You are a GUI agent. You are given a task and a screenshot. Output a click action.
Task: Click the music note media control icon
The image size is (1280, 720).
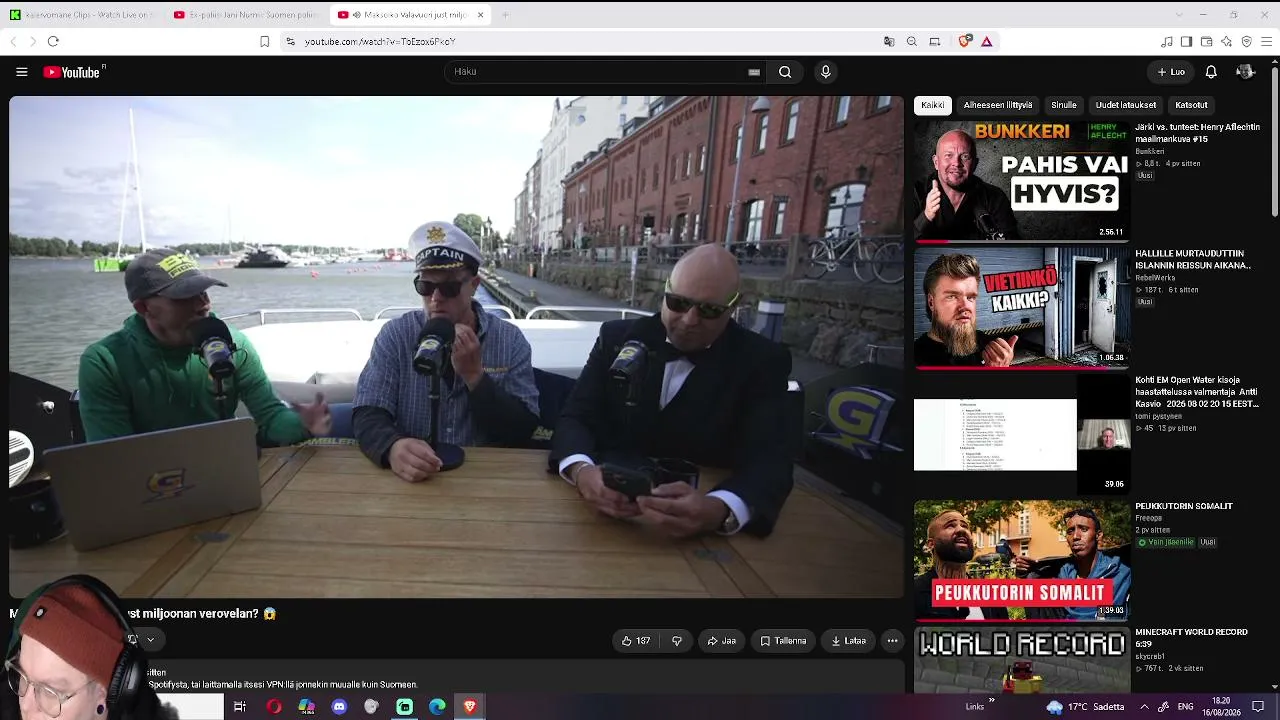click(1166, 41)
